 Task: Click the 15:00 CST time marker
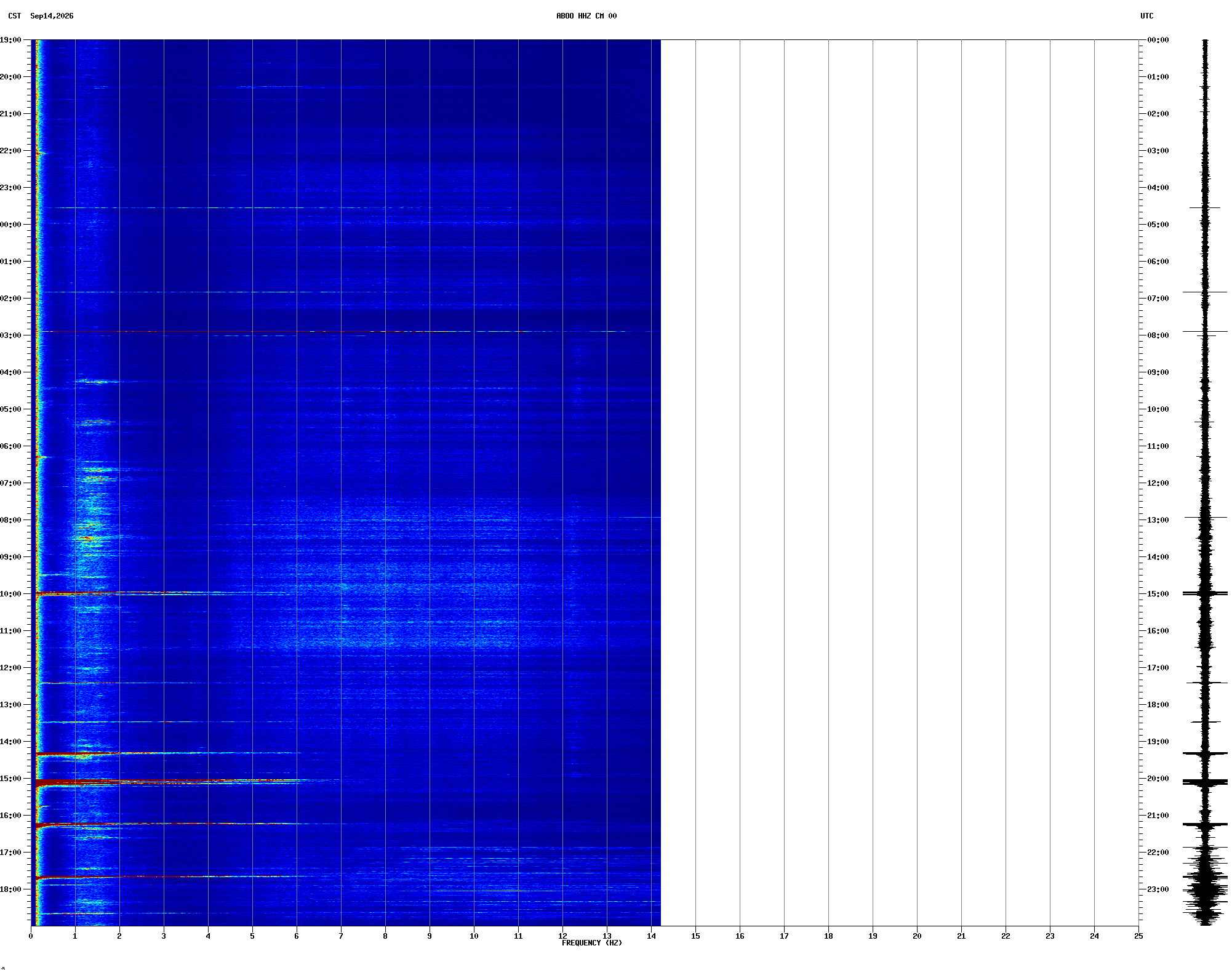[10, 779]
